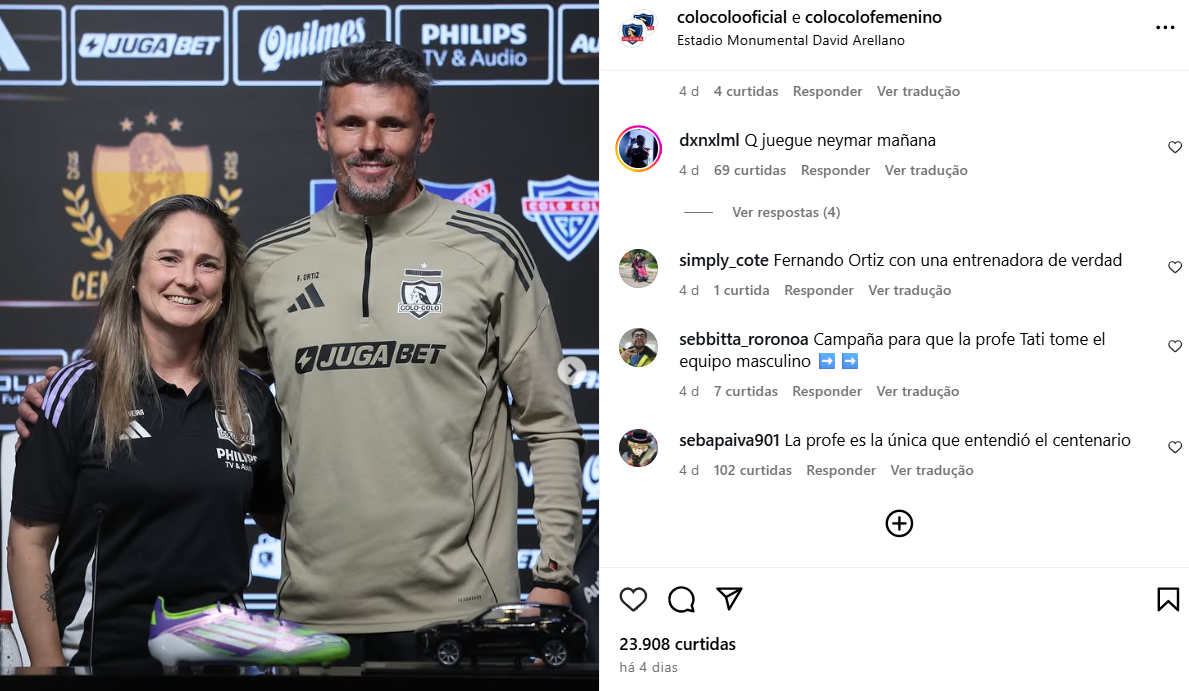Open sebbitta_roronoa's profile picture
Screen dimensions: 1189x691
pos(638,347)
